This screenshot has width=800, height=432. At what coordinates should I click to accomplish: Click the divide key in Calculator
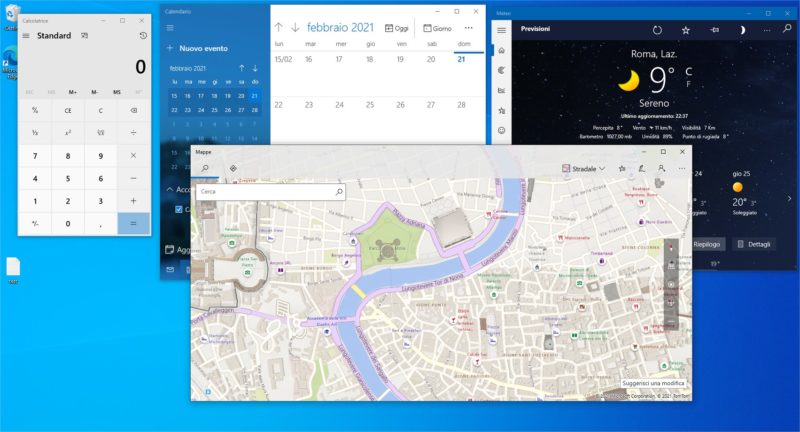coord(133,133)
